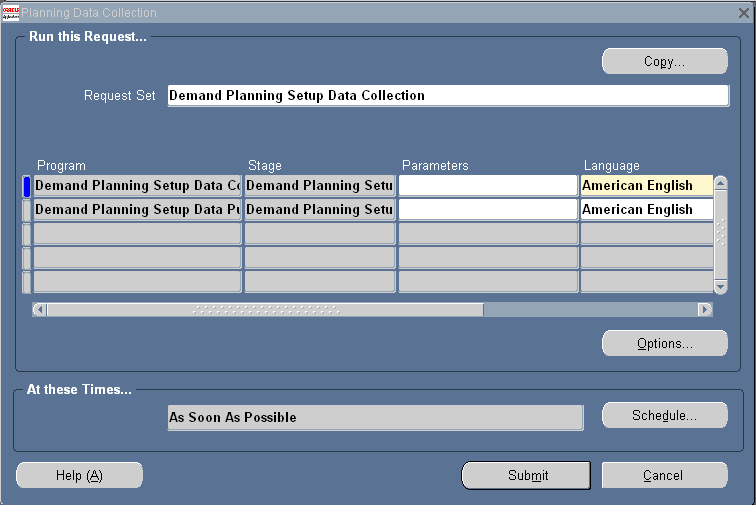Viewport: 756px width, 505px height.
Task: Click Stage cell in second row
Action: click(x=320, y=210)
